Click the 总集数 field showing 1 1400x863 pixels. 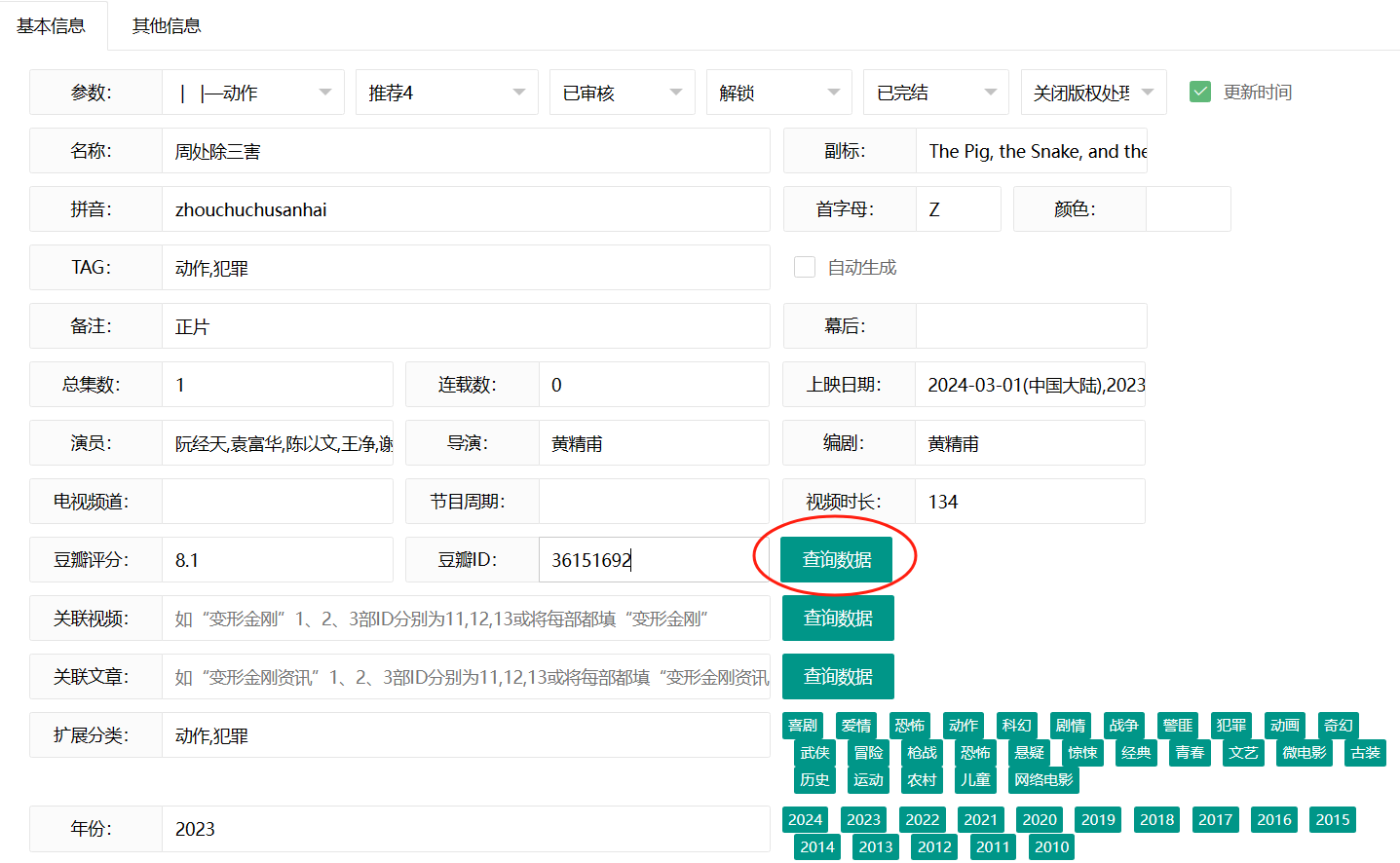tap(278, 385)
